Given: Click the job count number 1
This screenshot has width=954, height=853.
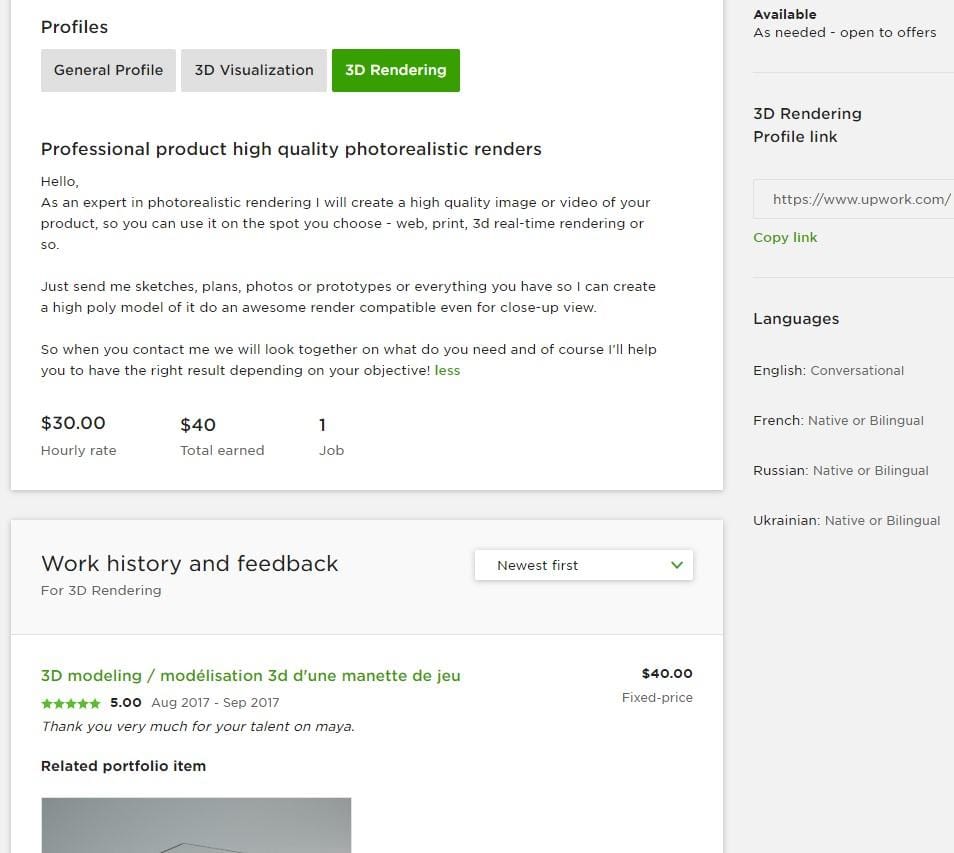Looking at the screenshot, I should (x=322, y=425).
